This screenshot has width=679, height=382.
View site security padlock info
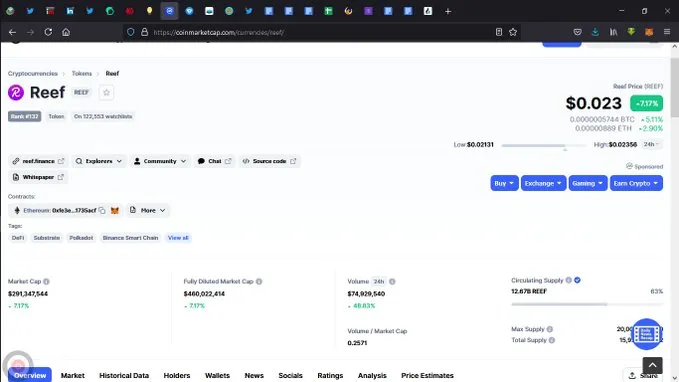click(145, 32)
